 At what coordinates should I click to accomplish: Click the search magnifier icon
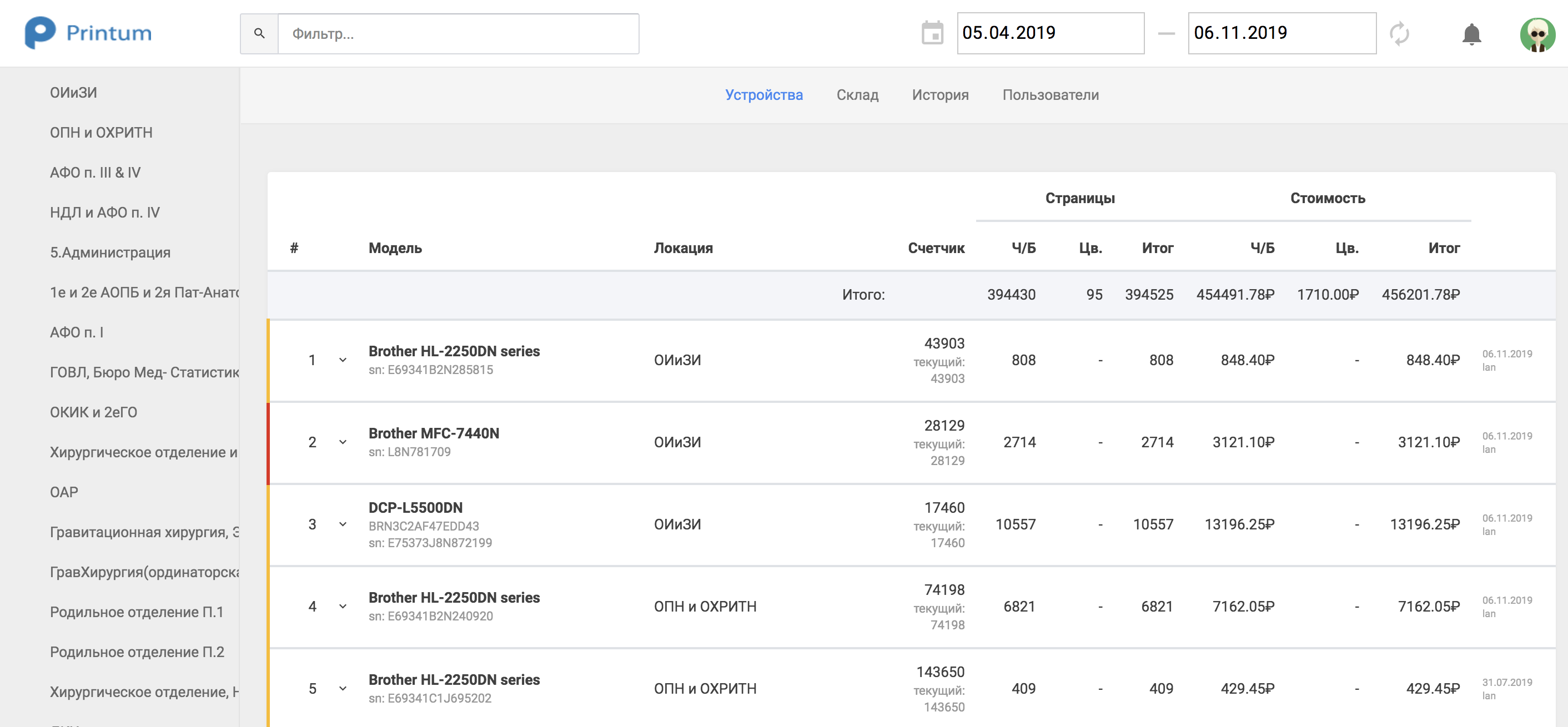[x=259, y=33]
